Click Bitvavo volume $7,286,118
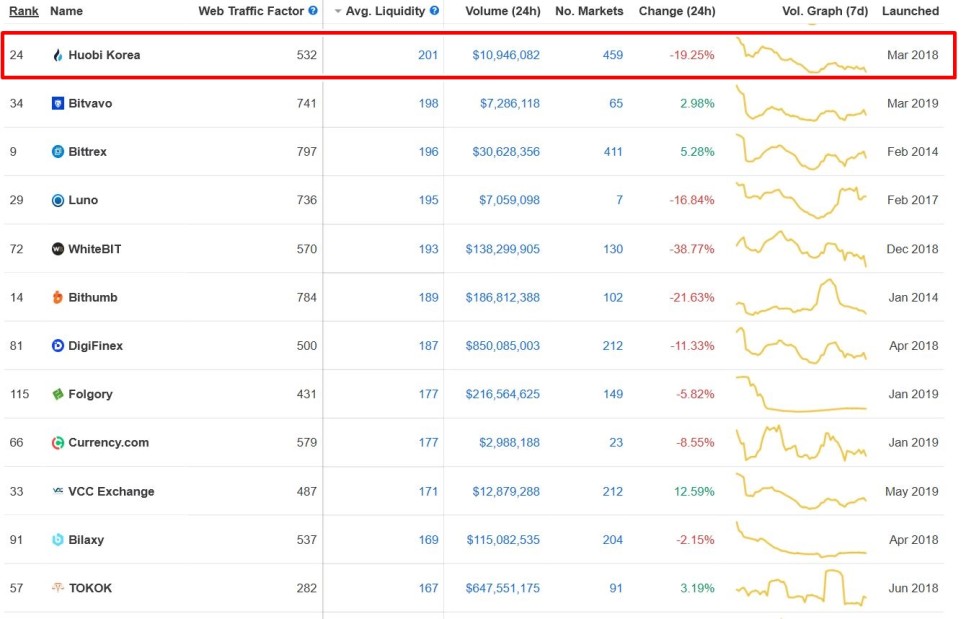The width and height of the screenshot is (966, 619). pyautogui.click(x=510, y=103)
